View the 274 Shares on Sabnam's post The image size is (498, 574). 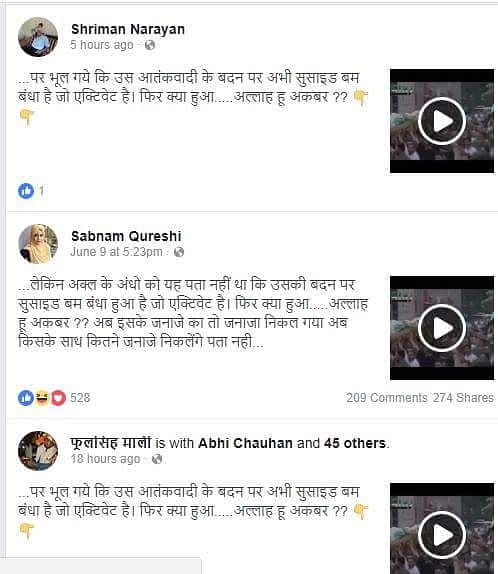[463, 398]
